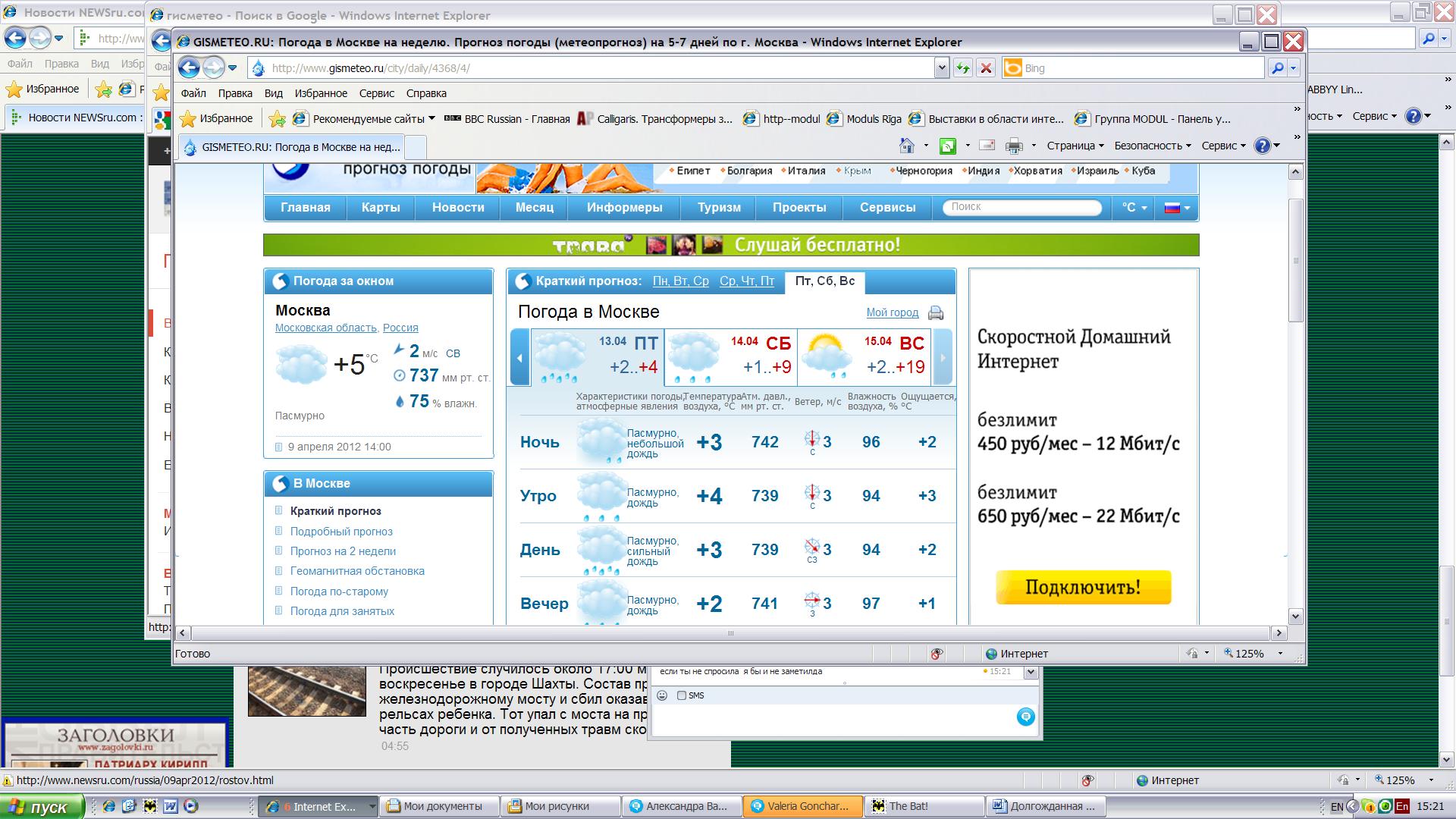Click the yellow Подключить! button
The image size is (1456, 819).
1083,588
